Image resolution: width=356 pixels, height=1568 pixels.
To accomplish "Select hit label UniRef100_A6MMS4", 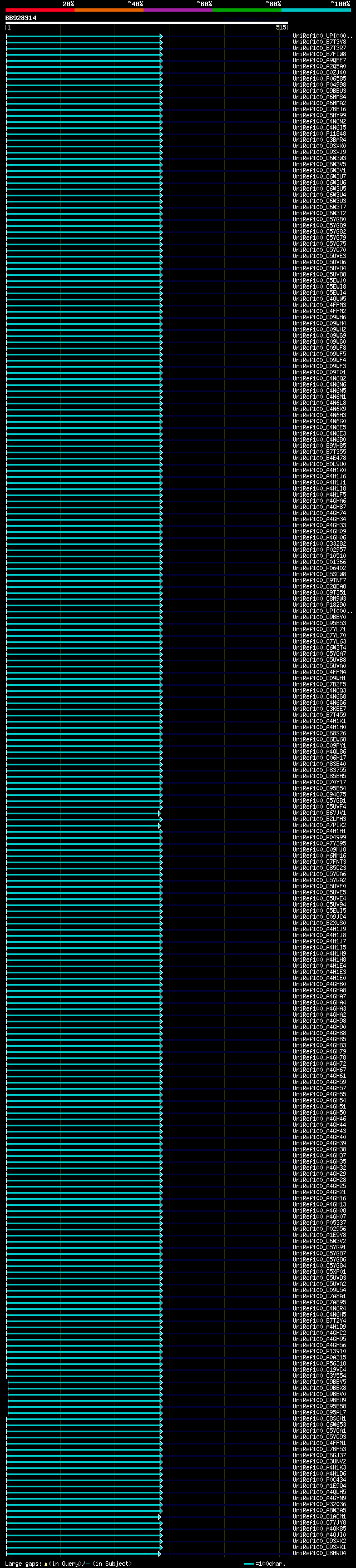I will tap(319, 97).
